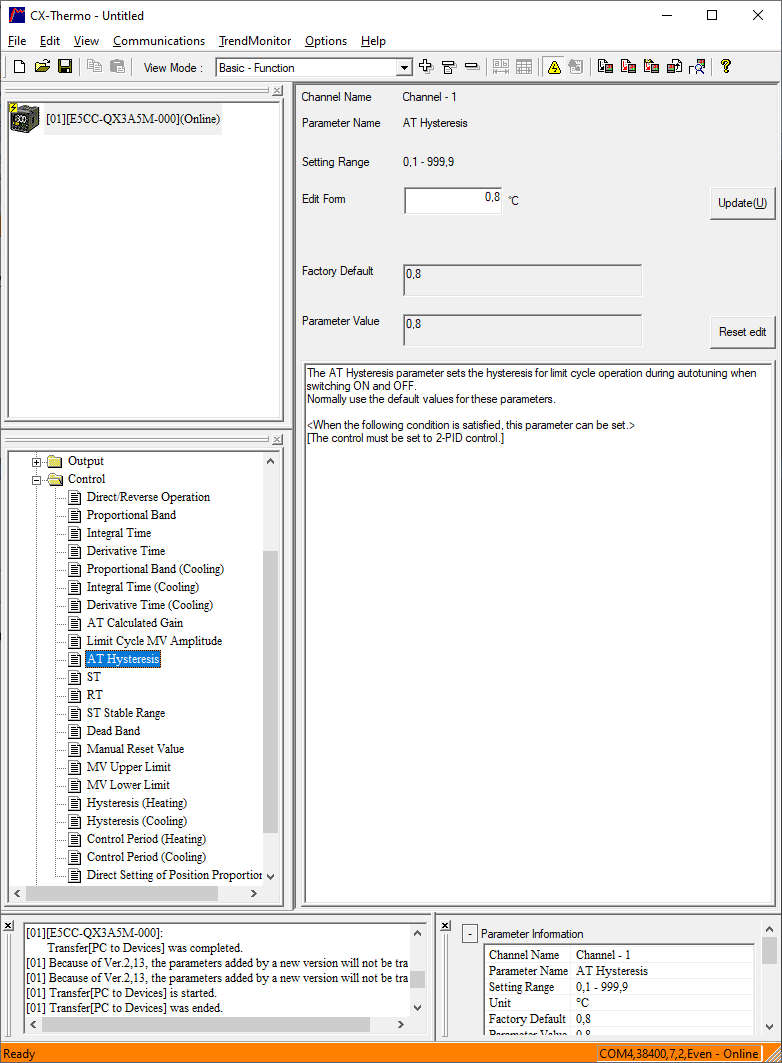Select Control Period (Cooling) parameter

pos(146,857)
